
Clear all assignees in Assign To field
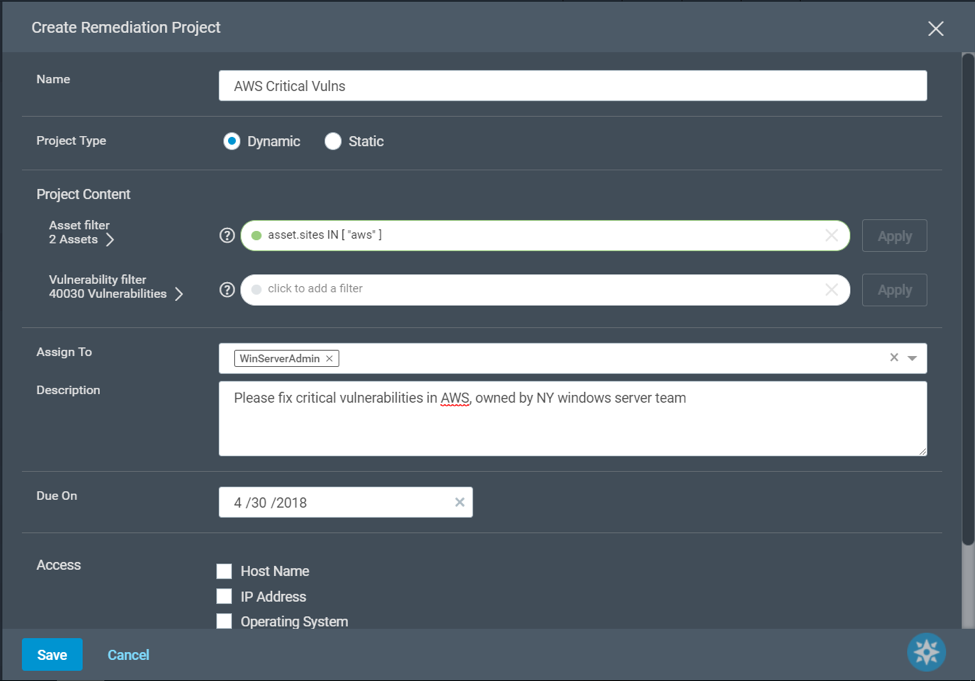tap(894, 357)
